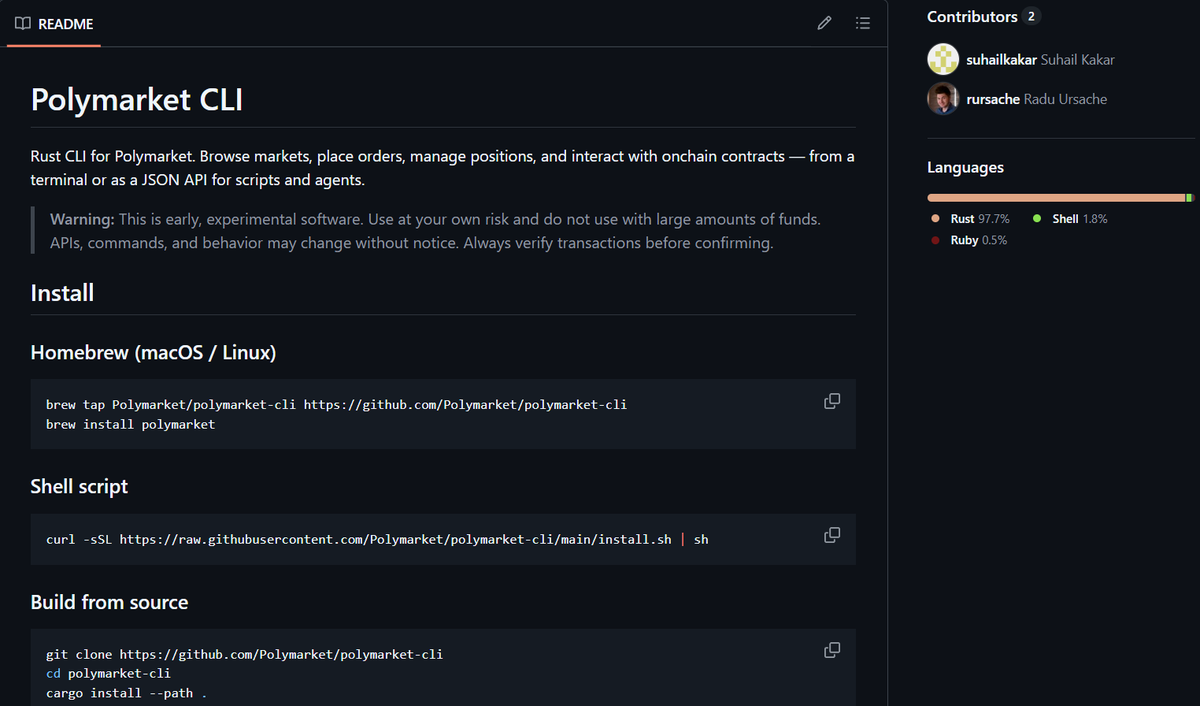Filter by Rust 97.7% language
The image size is (1200, 706).
coord(979,219)
